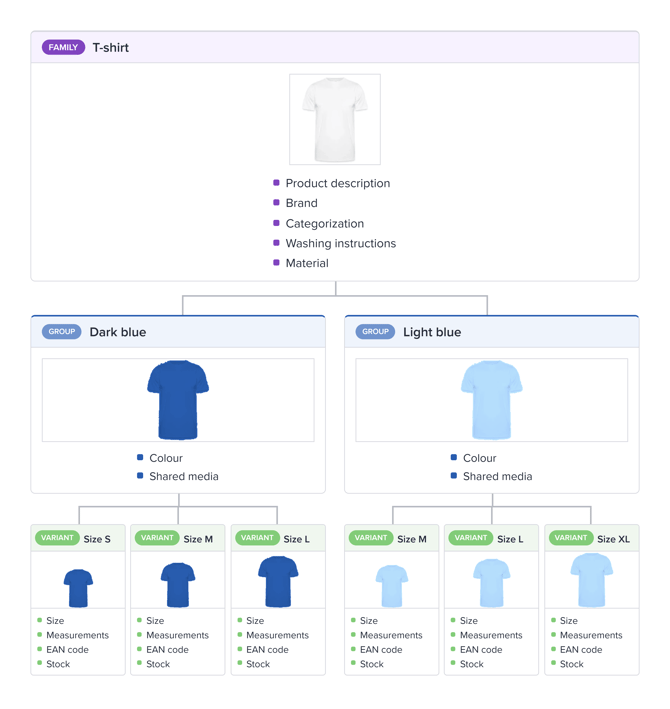The height and width of the screenshot is (709, 670).
Task: Click the Product description attribute
Action: pyautogui.click(x=338, y=183)
